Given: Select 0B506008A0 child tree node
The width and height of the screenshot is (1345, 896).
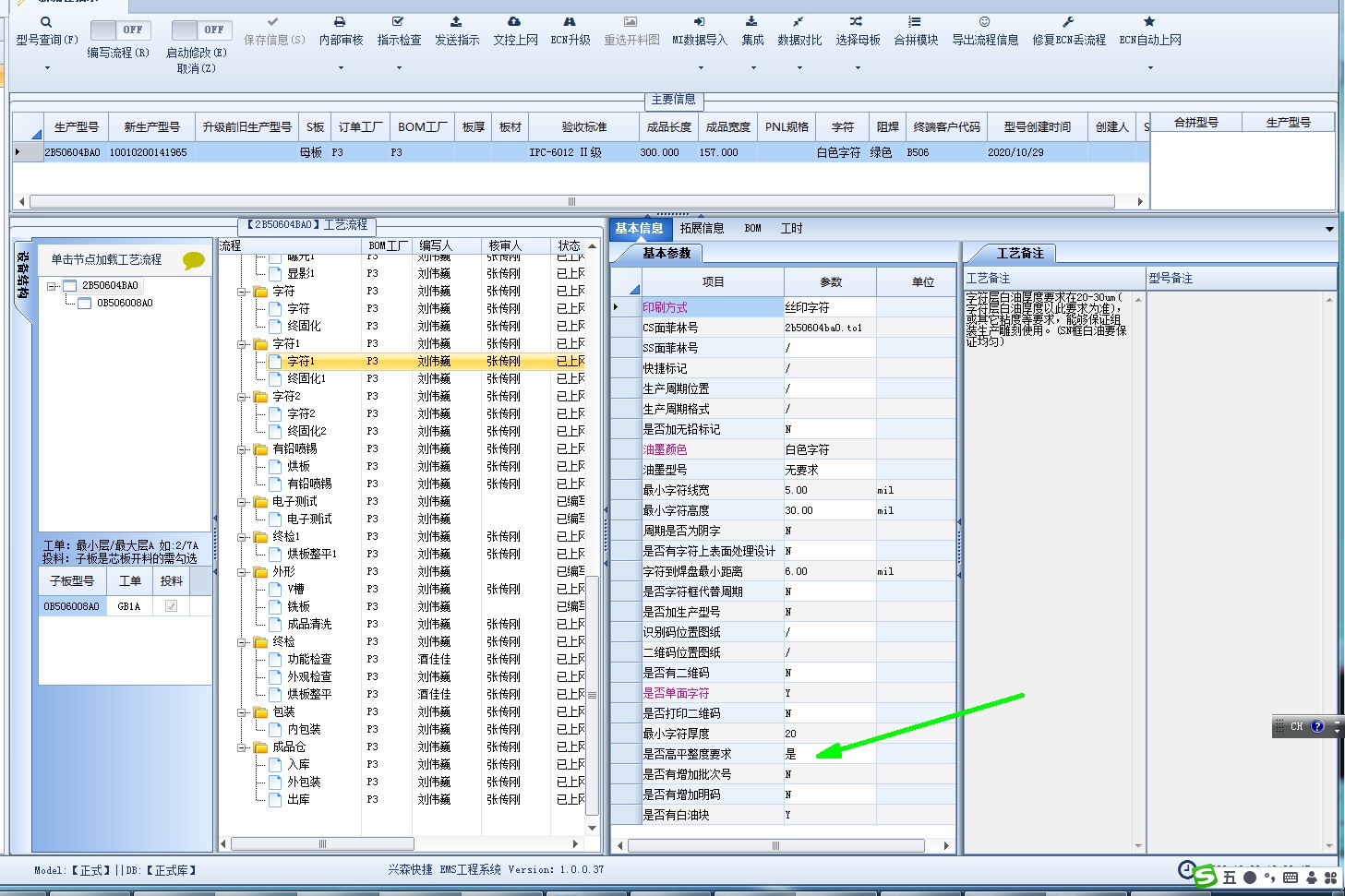Looking at the screenshot, I should pyautogui.click(x=125, y=304).
